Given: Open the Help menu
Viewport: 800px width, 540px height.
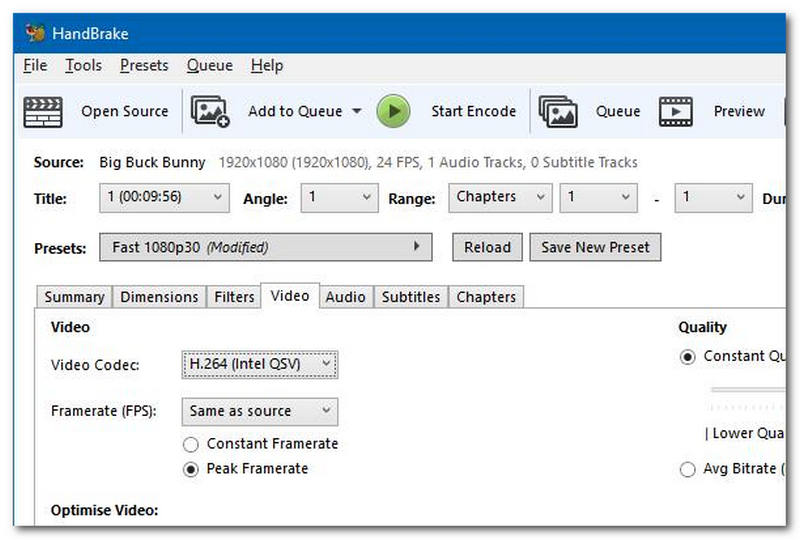Looking at the screenshot, I should coord(267,65).
